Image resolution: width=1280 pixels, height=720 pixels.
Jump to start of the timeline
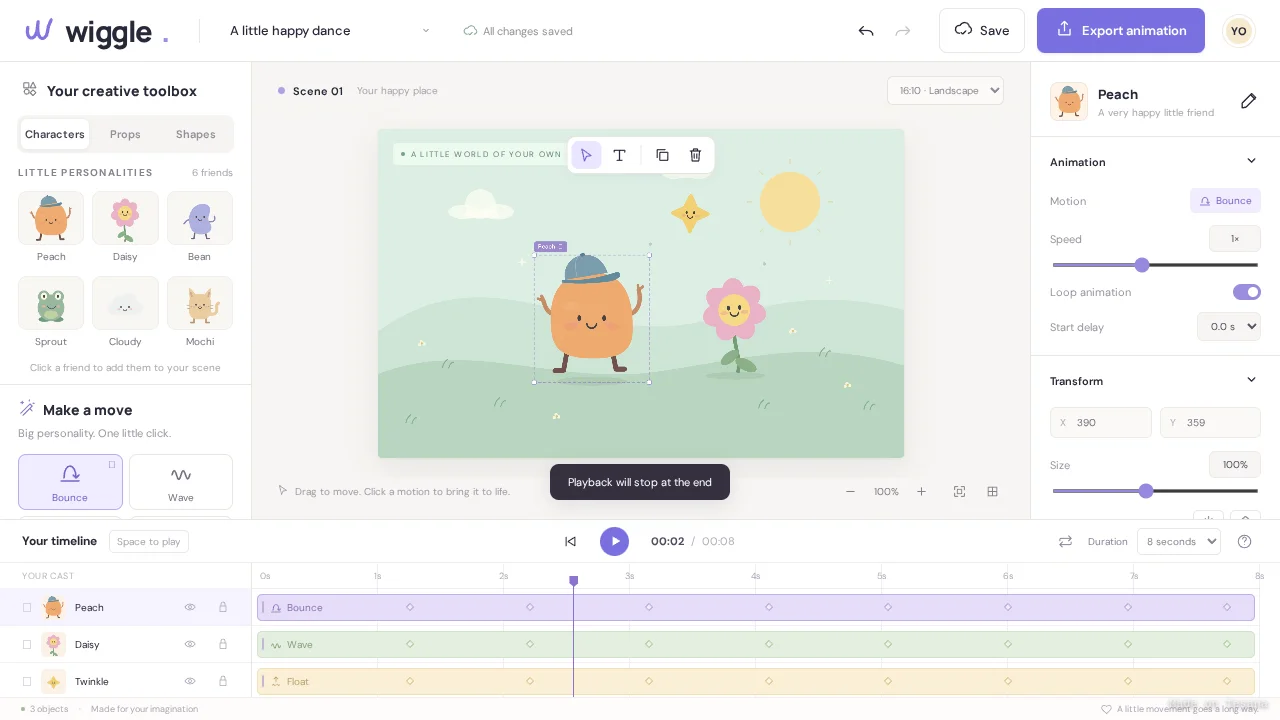570,541
